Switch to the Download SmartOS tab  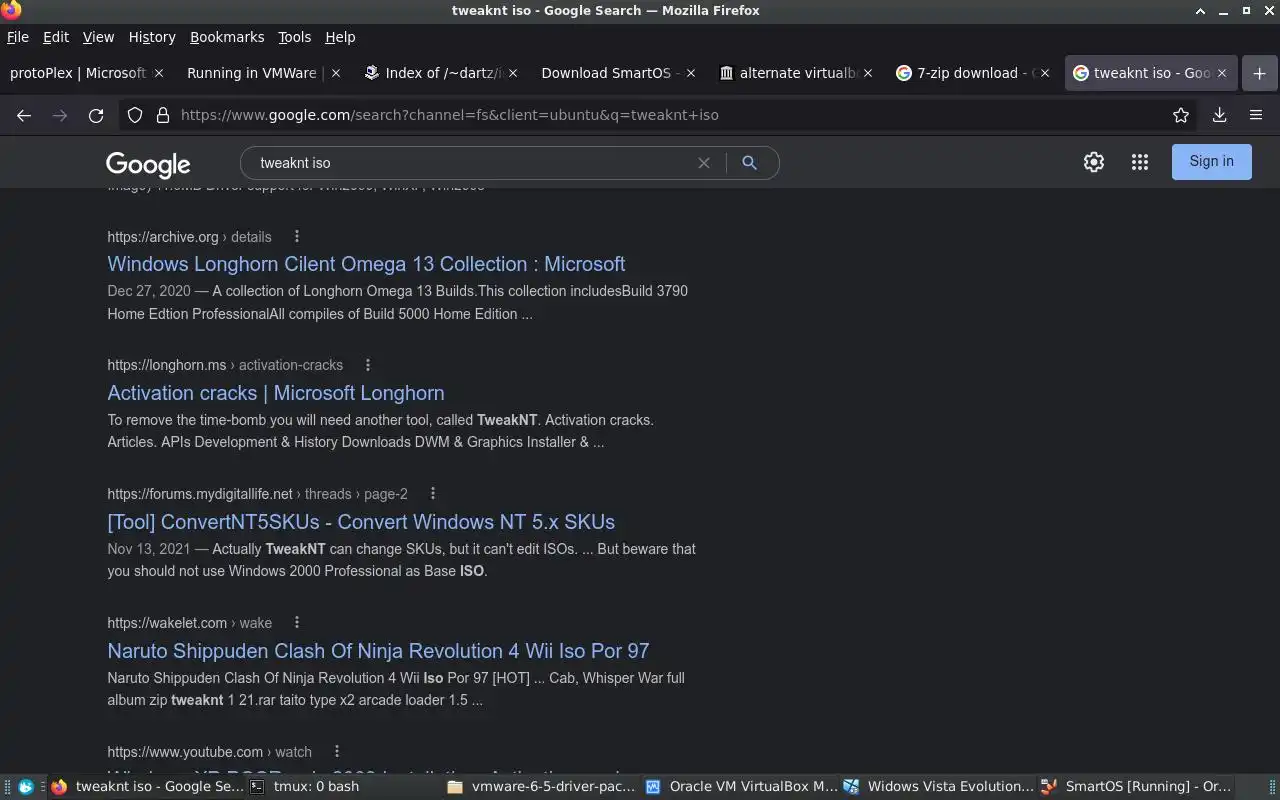[610, 73]
